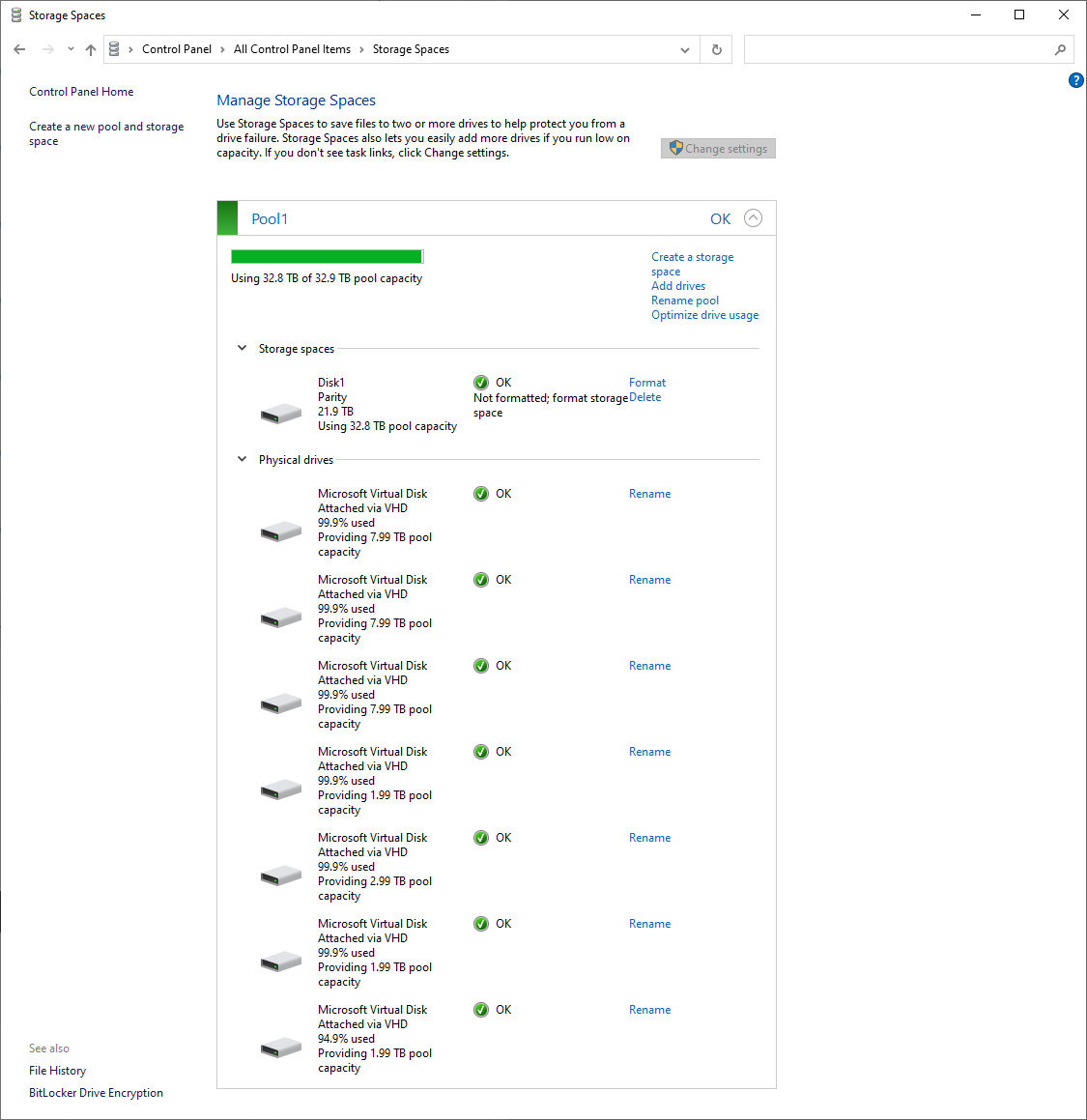Minimize the Storage Spaces window
The height and width of the screenshot is (1120, 1087).
(976, 15)
